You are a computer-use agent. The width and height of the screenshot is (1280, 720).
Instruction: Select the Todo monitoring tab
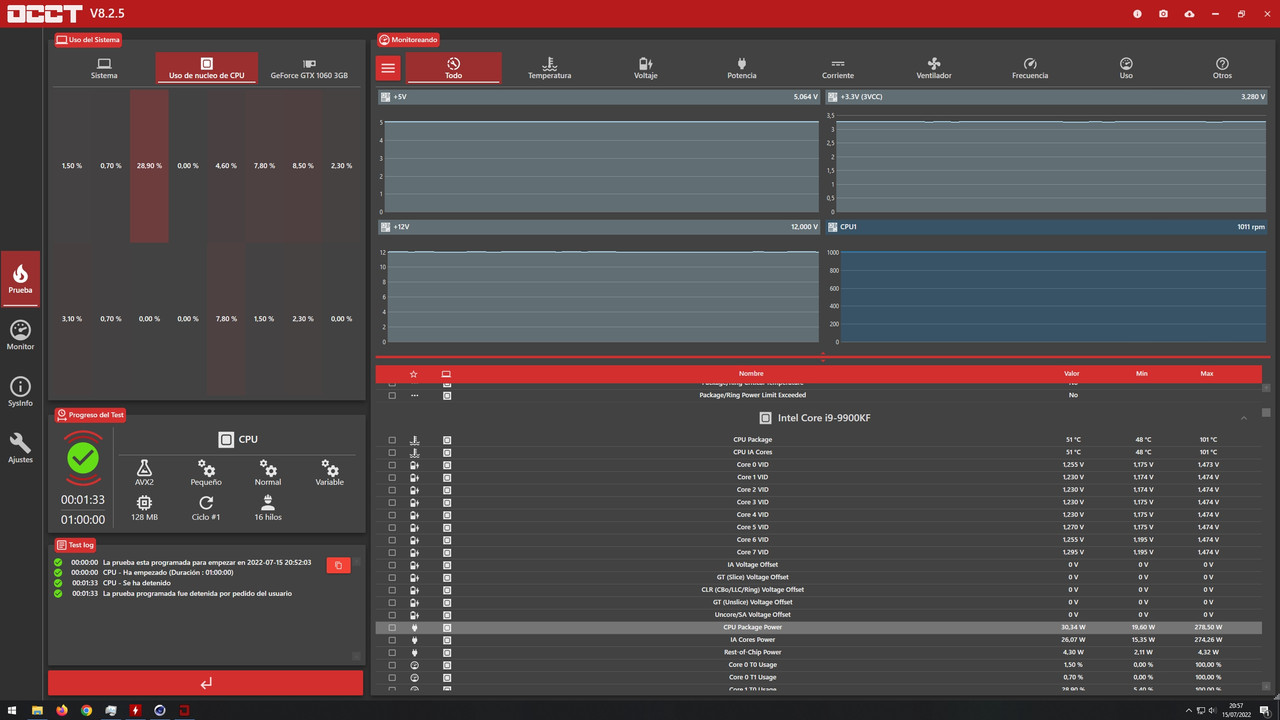453,68
